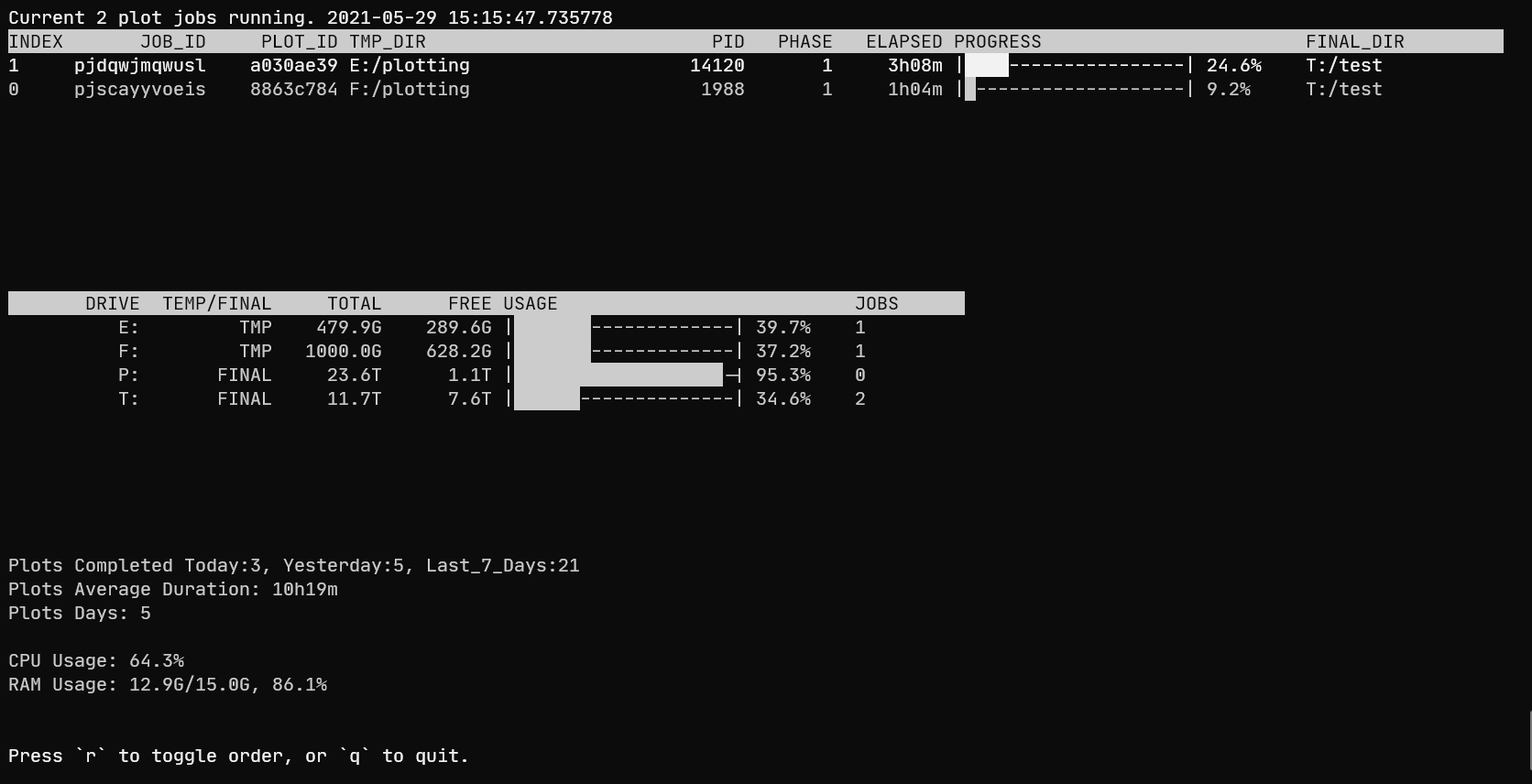The width and height of the screenshot is (1532, 784).
Task: Click PID value 14120
Action: pyautogui.click(x=717, y=65)
